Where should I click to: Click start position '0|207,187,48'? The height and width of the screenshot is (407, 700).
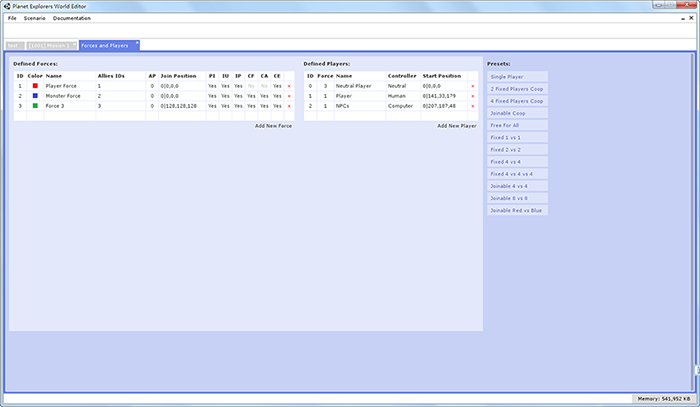(444, 106)
